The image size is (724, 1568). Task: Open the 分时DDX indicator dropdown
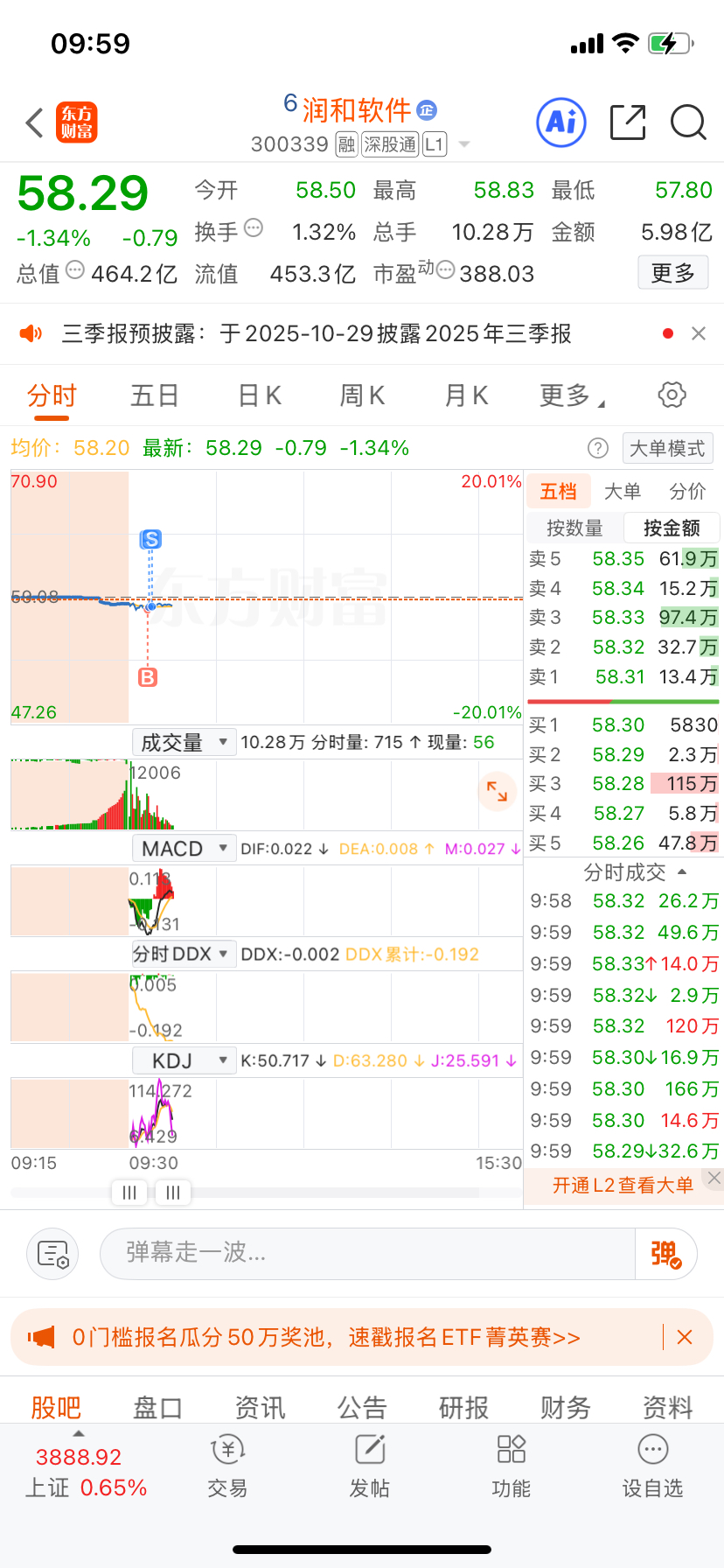184,954
